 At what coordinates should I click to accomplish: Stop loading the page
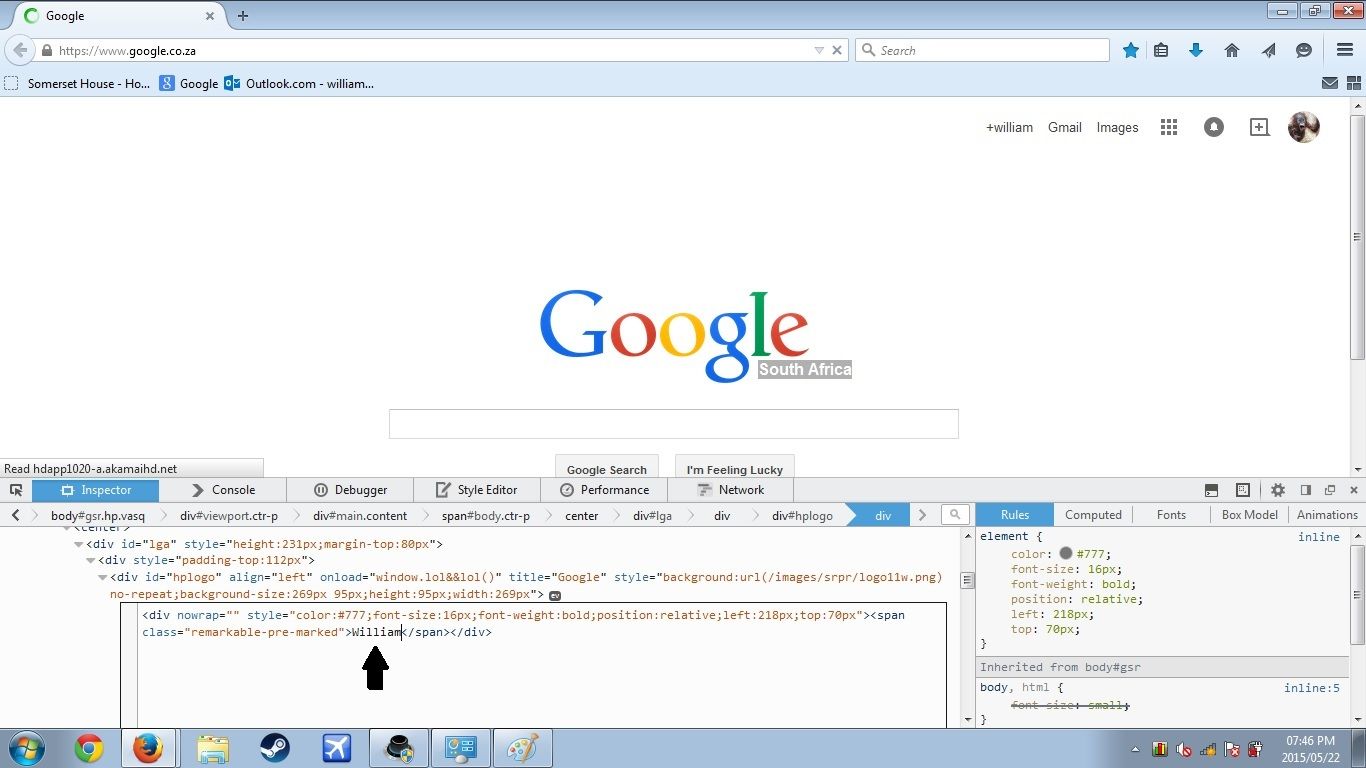(x=837, y=50)
